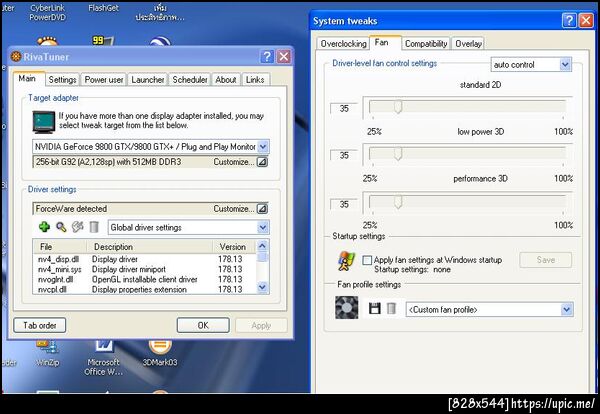This screenshot has width=600, height=414.
Task: Click the Description column header
Action: (x=150, y=246)
